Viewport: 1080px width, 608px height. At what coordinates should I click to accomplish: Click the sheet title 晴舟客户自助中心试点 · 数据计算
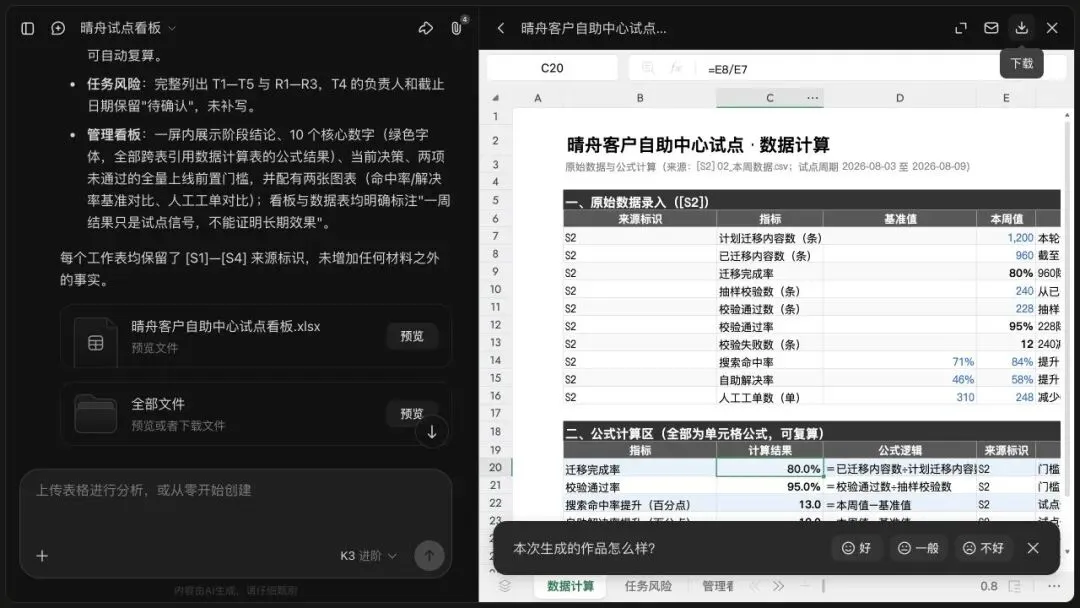pos(698,145)
